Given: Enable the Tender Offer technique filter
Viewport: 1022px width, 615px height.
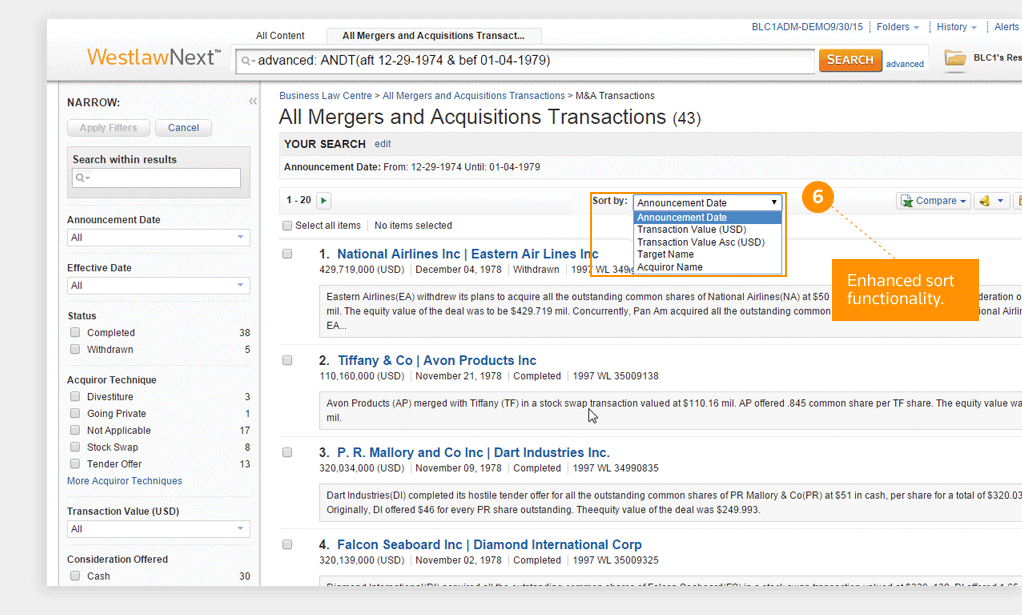Looking at the screenshot, I should (x=75, y=464).
